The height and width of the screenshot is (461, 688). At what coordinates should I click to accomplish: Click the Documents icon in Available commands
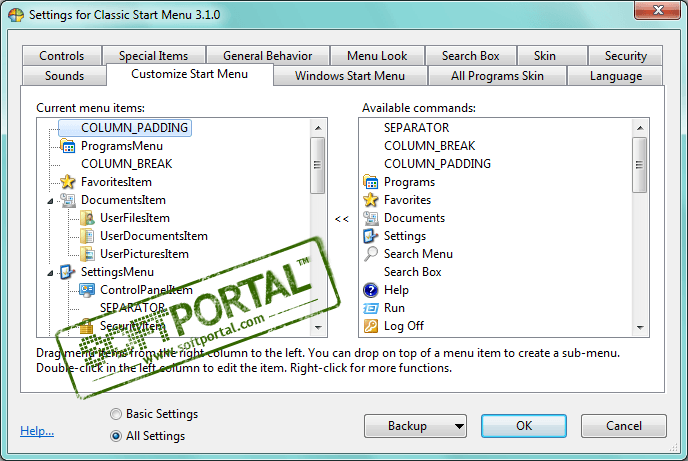pos(371,218)
